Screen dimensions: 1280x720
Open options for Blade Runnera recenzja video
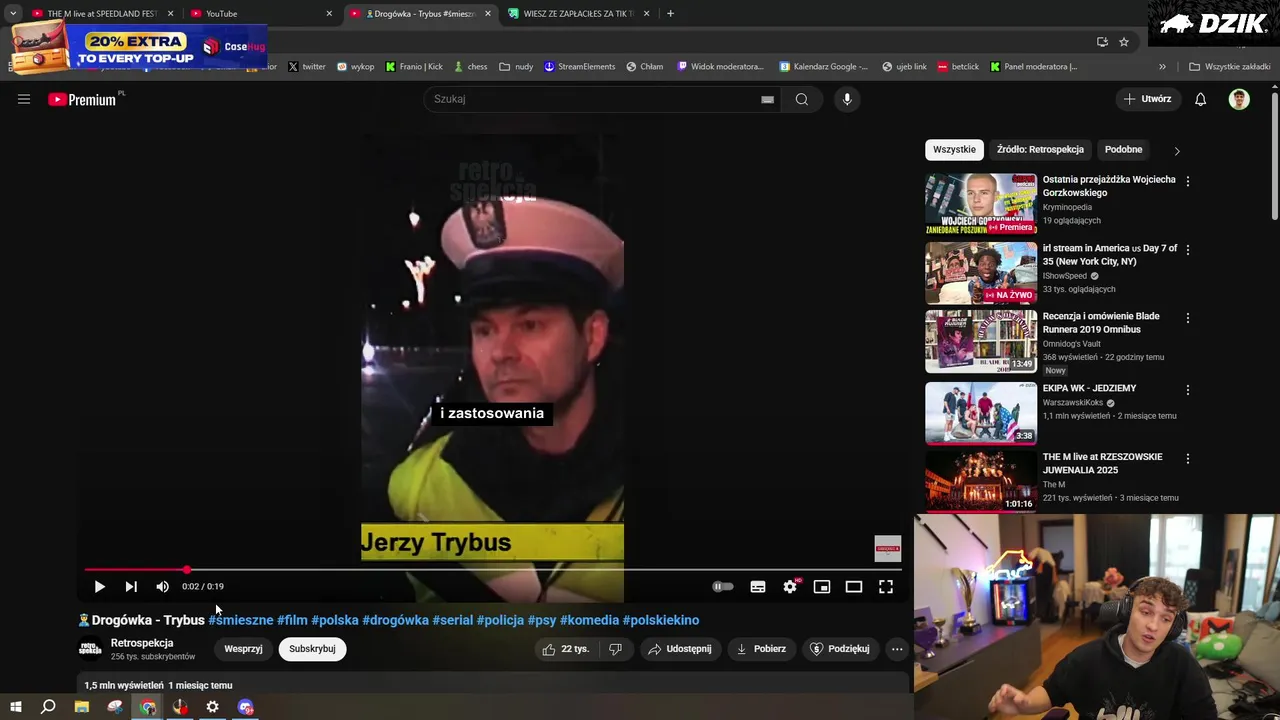pyautogui.click(x=1188, y=318)
